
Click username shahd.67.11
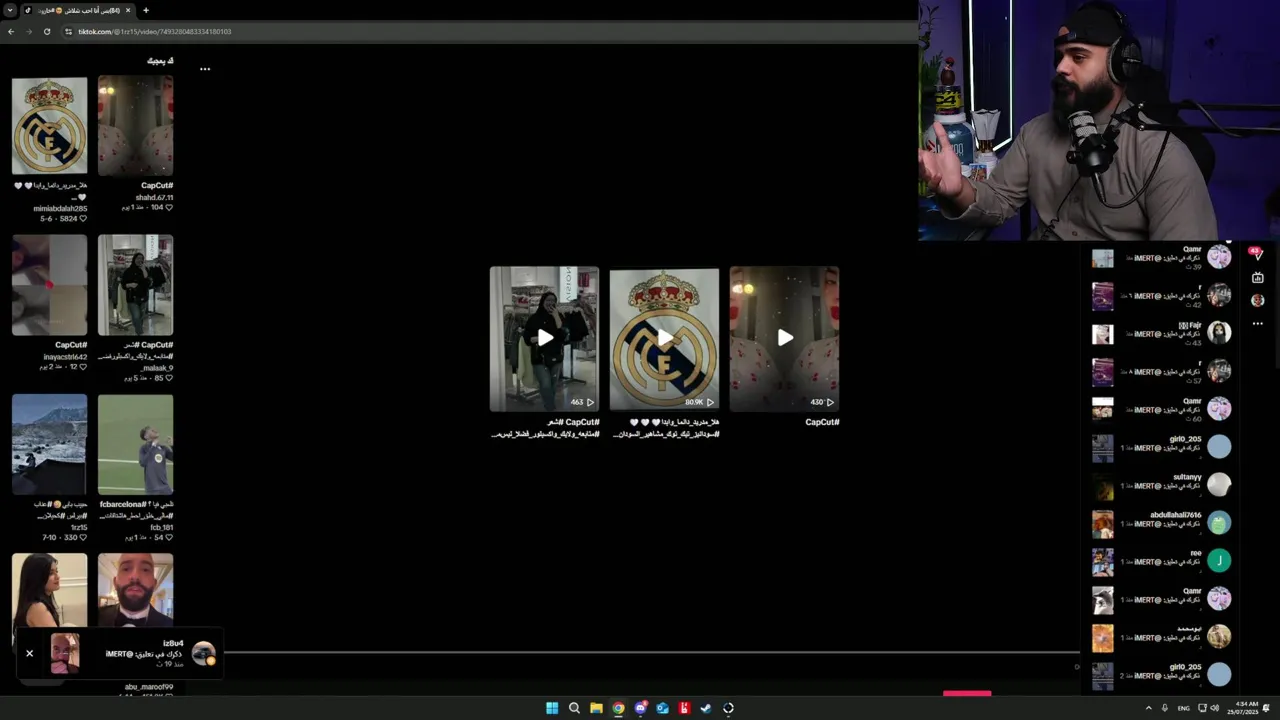(154, 197)
